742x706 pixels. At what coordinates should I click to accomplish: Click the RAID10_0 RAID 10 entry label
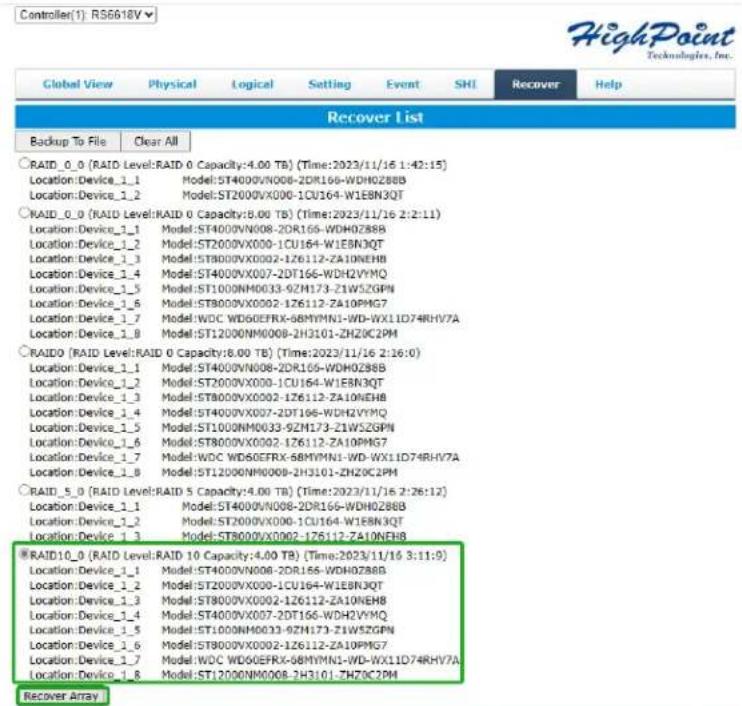point(238,556)
